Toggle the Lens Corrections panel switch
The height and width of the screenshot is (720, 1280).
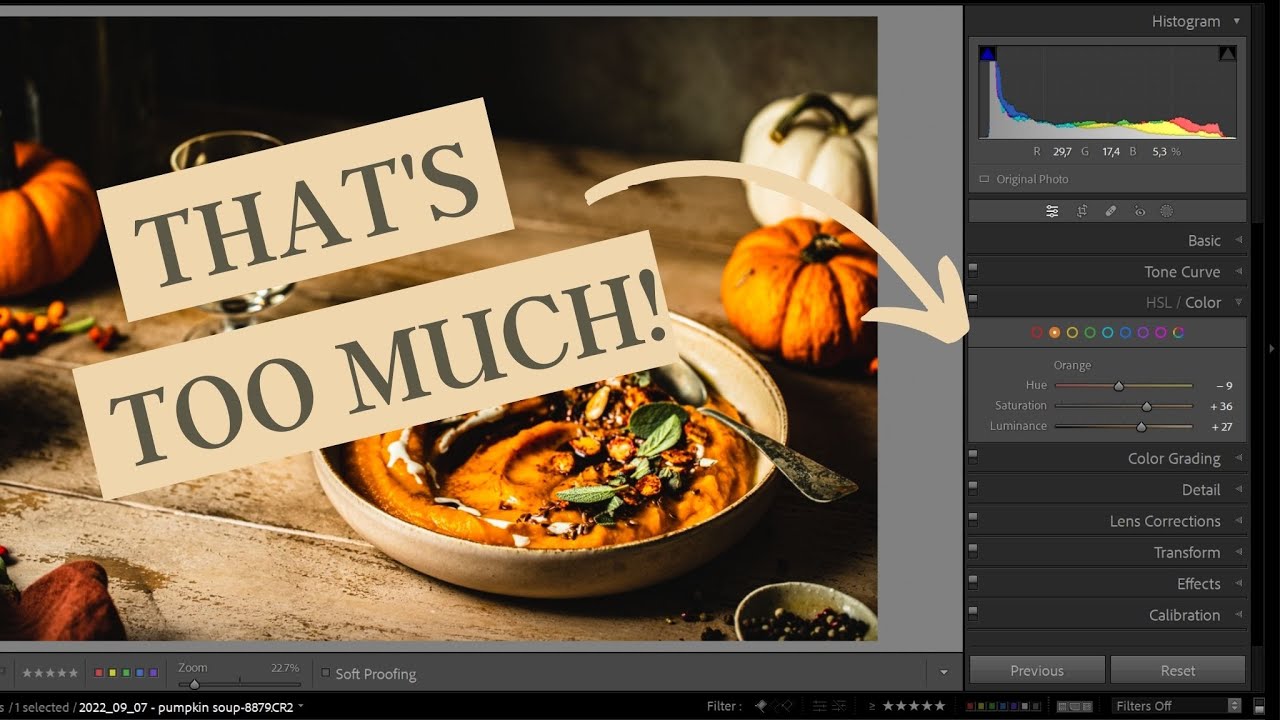[973, 518]
